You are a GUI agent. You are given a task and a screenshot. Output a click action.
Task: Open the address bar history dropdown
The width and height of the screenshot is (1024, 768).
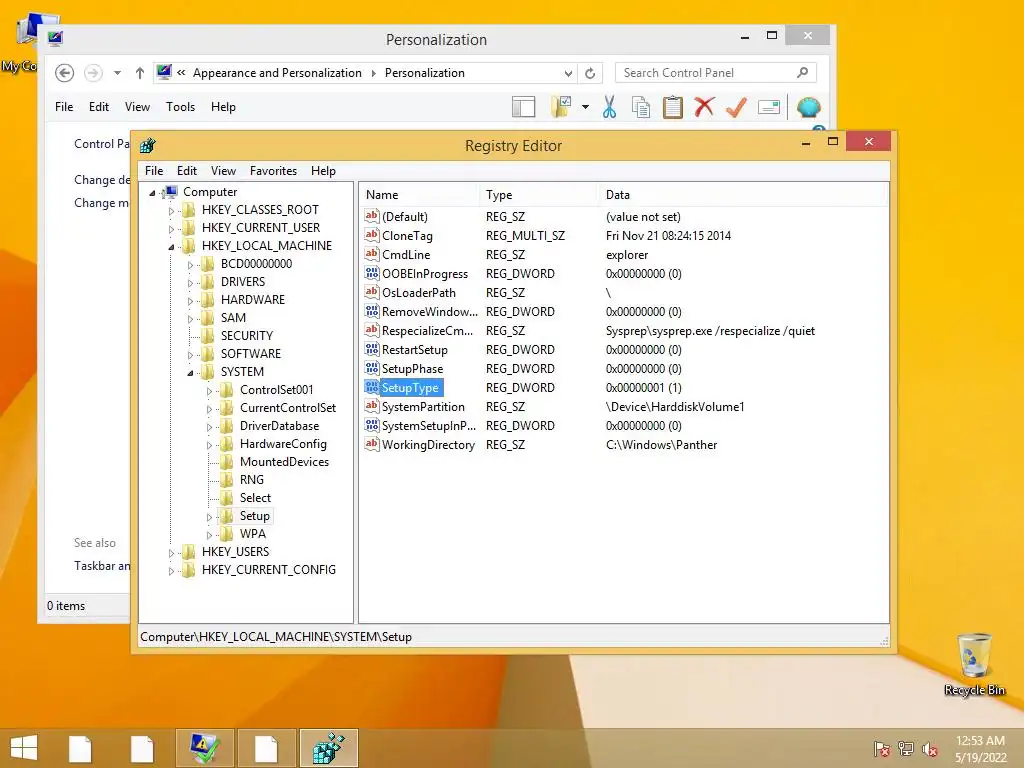(x=568, y=73)
